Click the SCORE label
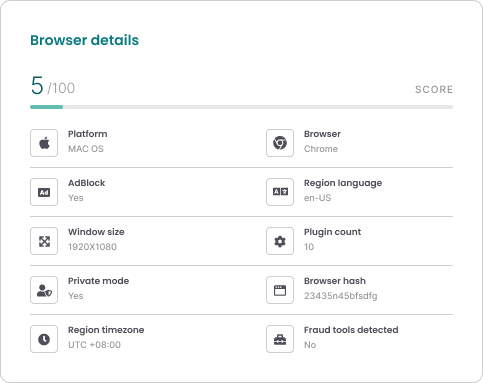Viewport: 483px width, 383px height. click(434, 89)
